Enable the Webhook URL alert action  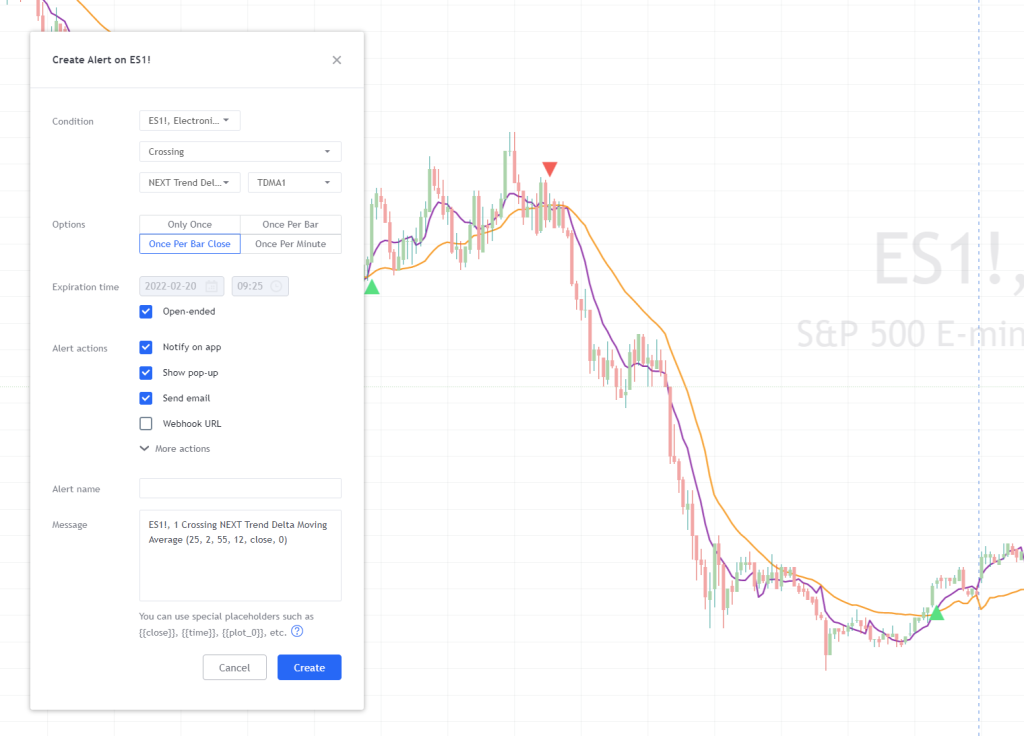145,423
